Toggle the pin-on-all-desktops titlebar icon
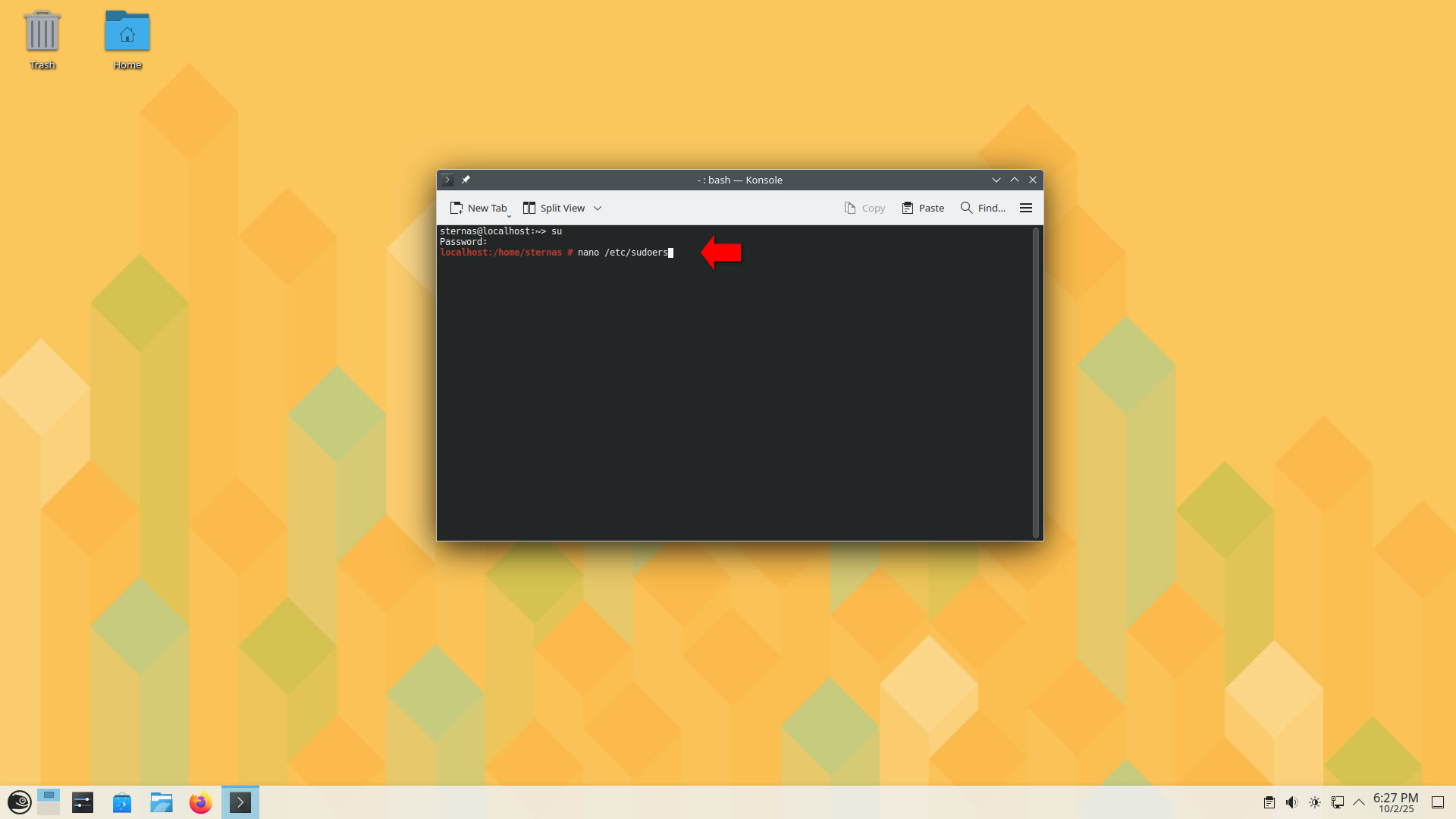The height and width of the screenshot is (819, 1456). pyautogui.click(x=466, y=180)
